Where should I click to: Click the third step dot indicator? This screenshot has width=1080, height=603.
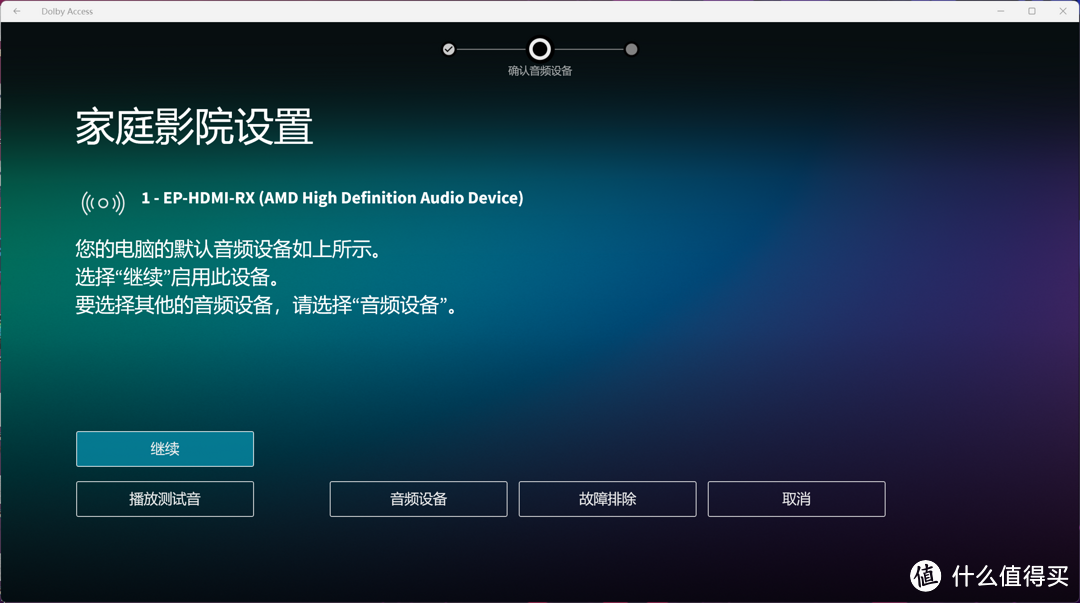631,50
